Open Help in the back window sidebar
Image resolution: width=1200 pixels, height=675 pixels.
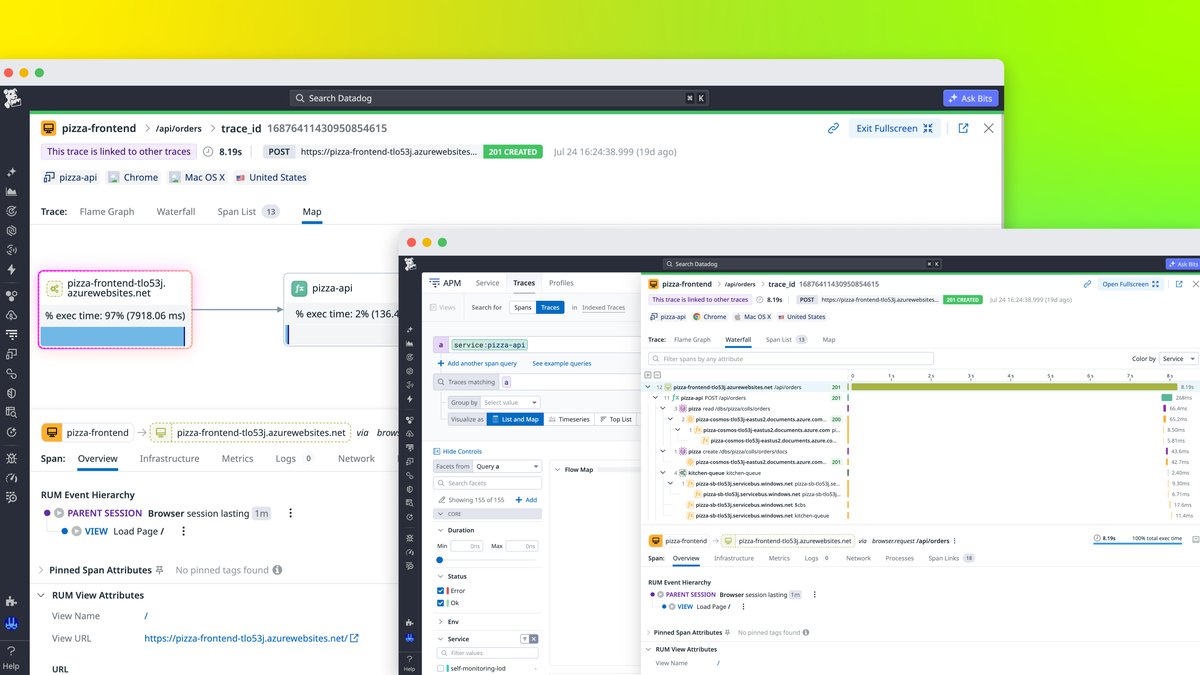tap(11, 659)
